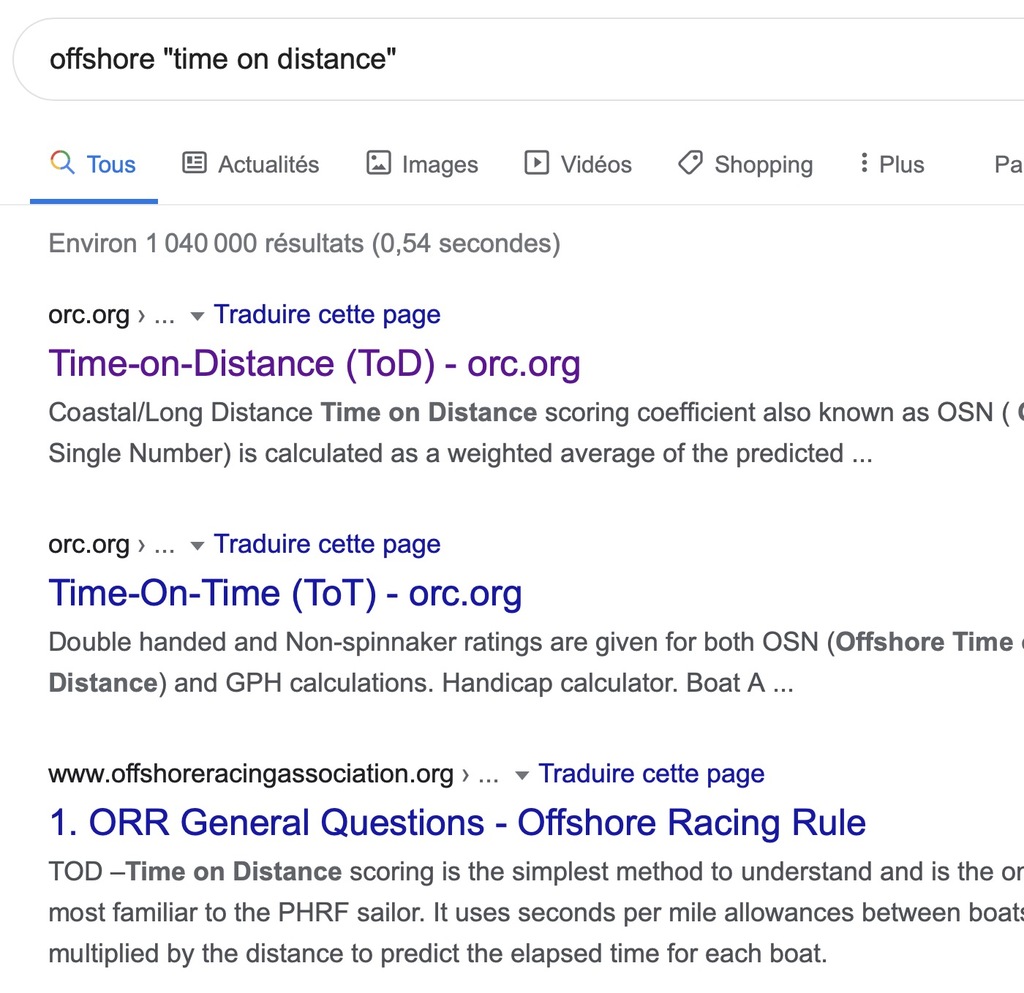Open the Tous results tab
This screenshot has width=1024, height=993.
coord(94,165)
